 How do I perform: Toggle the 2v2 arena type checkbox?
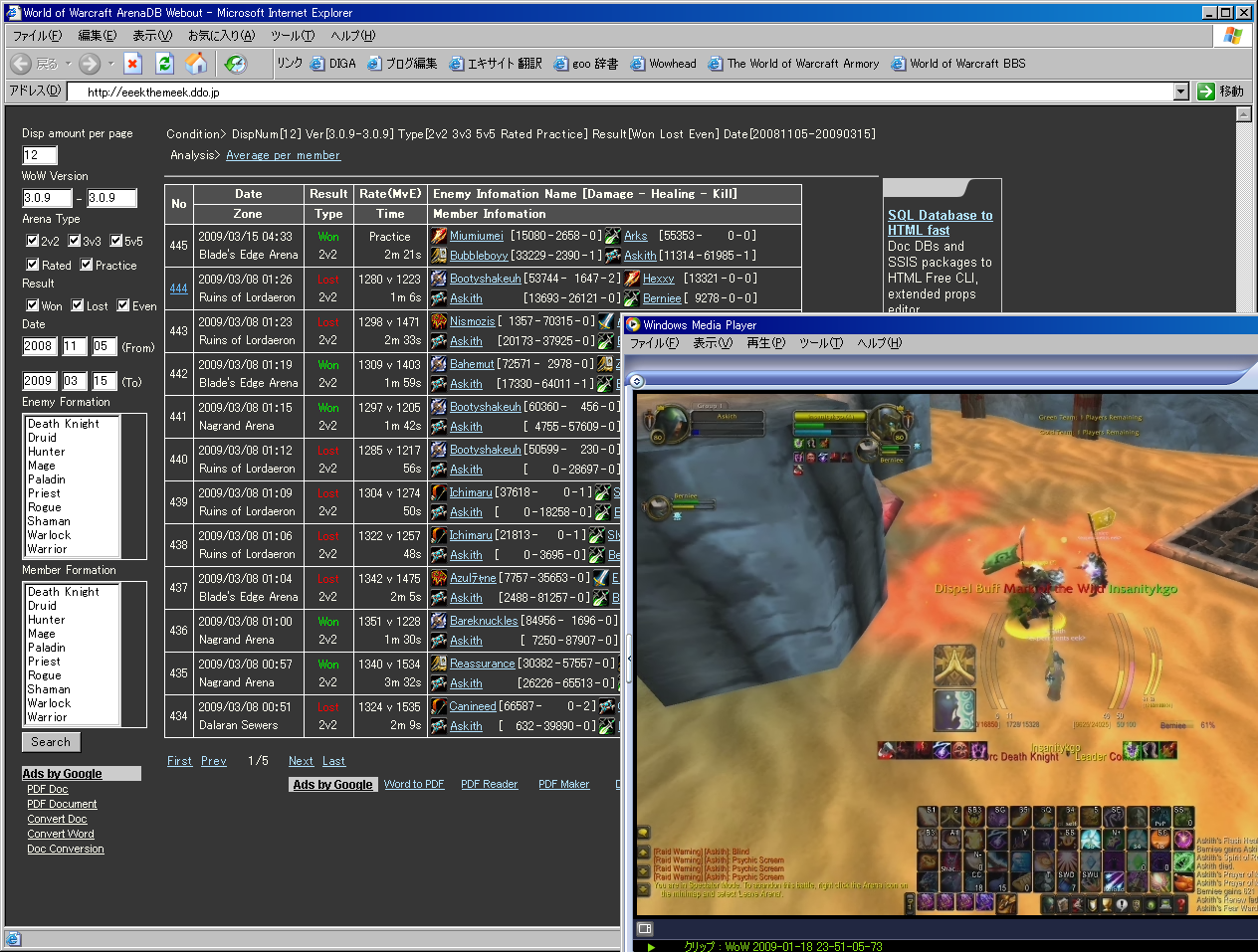32,241
